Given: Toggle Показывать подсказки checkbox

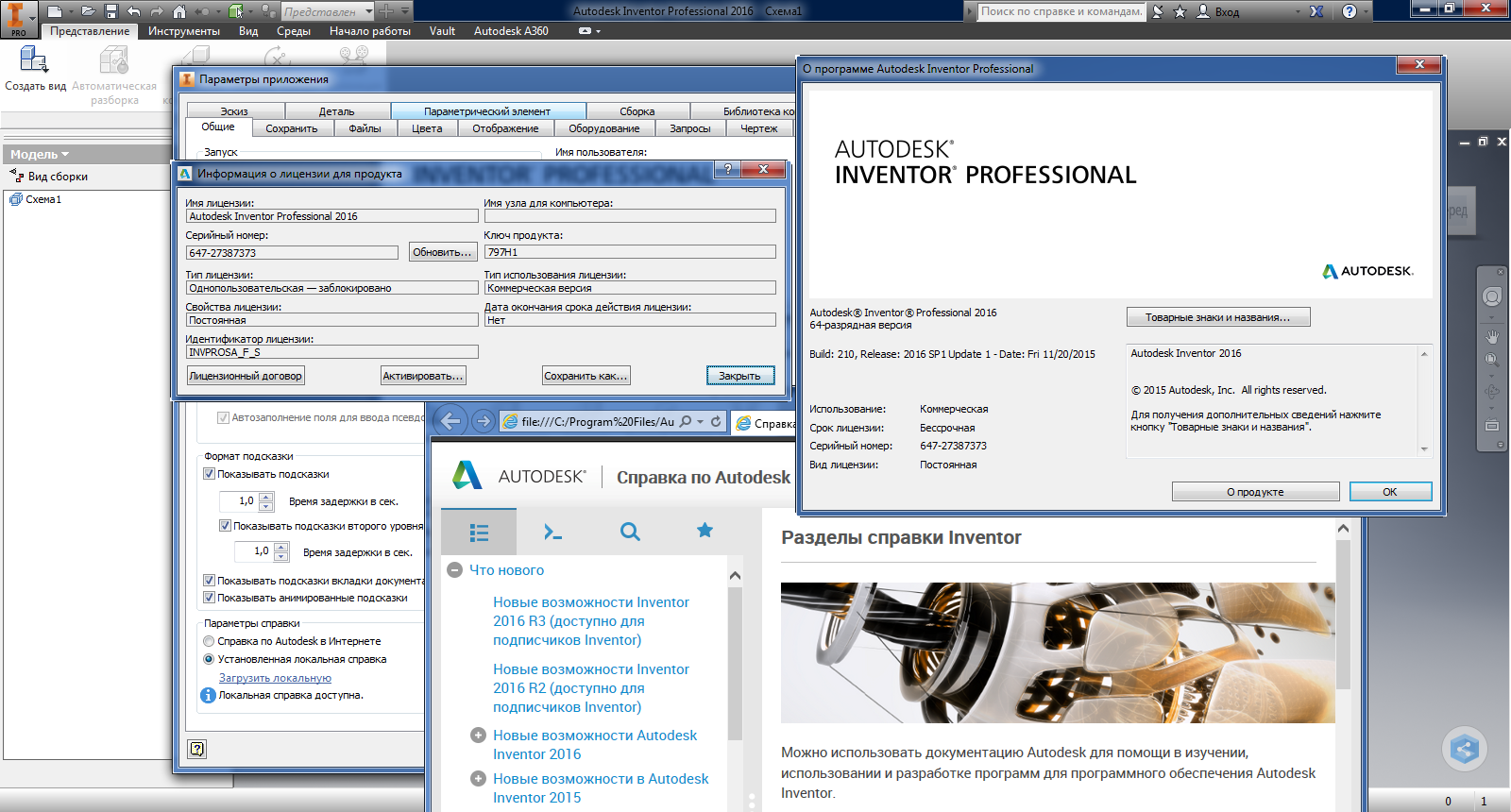Looking at the screenshot, I should [210, 474].
